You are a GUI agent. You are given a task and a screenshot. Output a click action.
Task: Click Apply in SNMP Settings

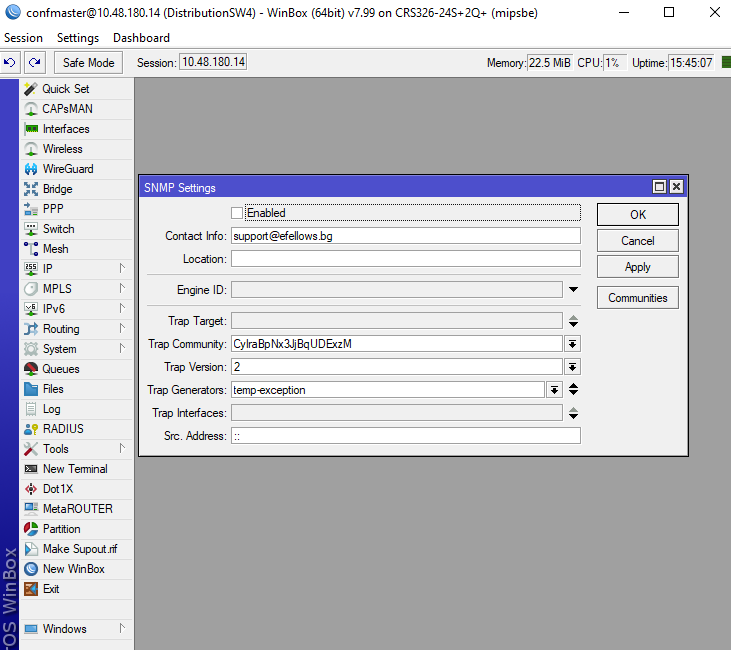pyautogui.click(x=638, y=267)
